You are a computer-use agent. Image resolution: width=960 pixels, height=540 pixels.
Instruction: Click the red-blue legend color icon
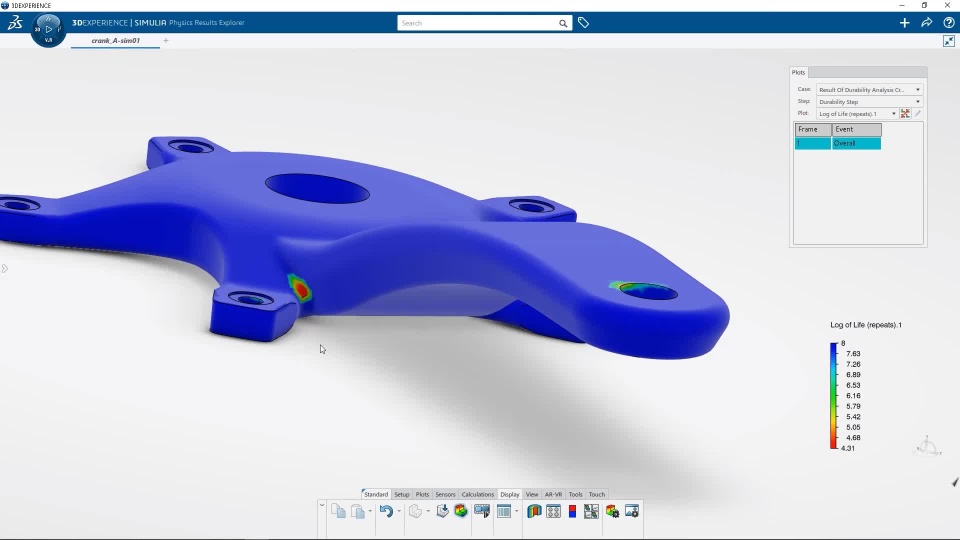[572, 511]
